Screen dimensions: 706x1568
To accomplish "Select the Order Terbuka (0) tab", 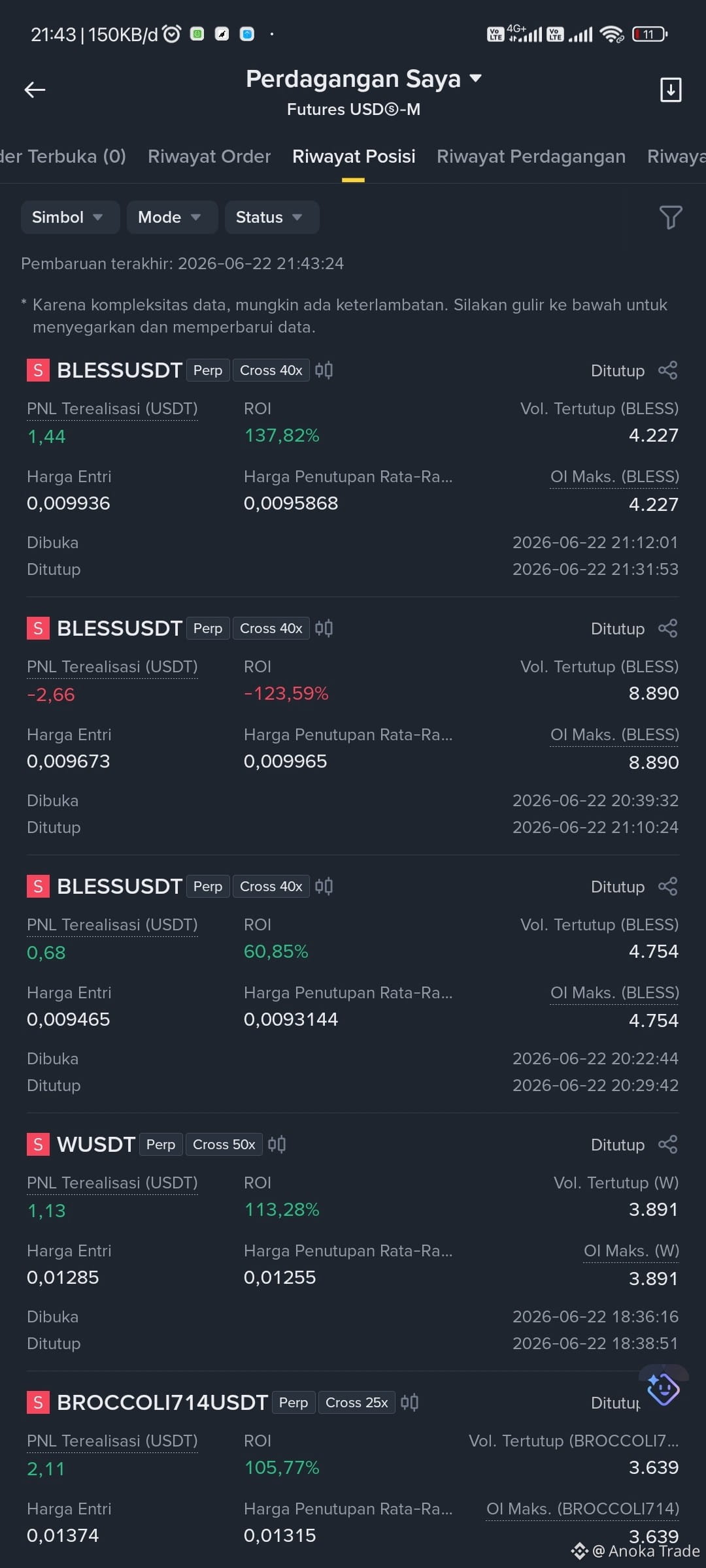I will (x=63, y=157).
